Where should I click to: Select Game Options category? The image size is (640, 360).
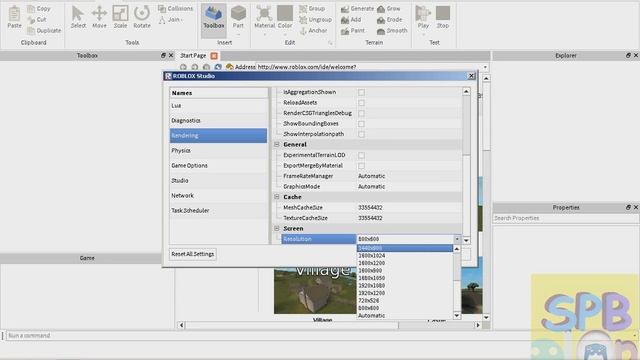[218, 166]
